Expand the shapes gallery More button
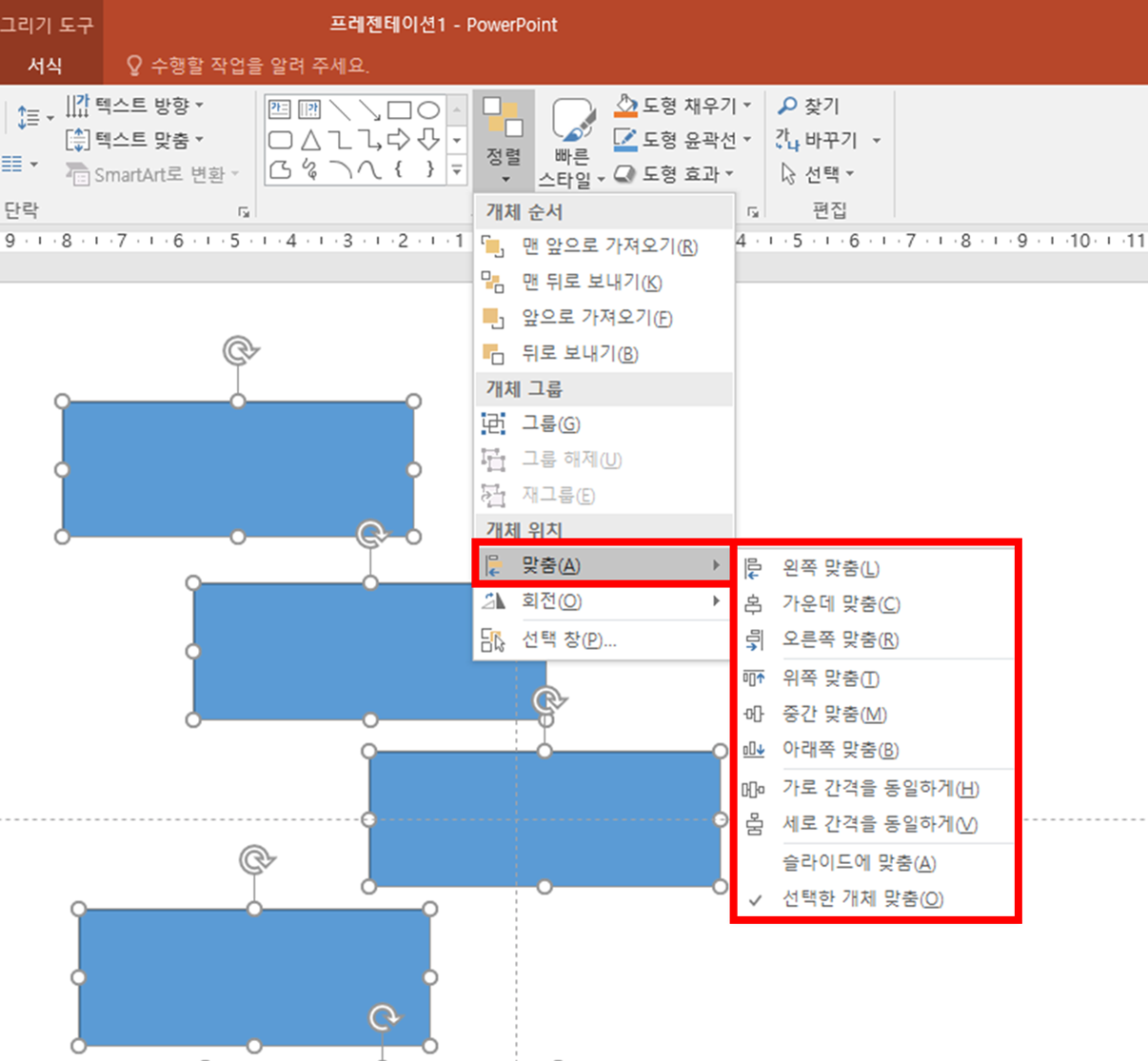The image size is (1148, 1061). pyautogui.click(x=457, y=170)
